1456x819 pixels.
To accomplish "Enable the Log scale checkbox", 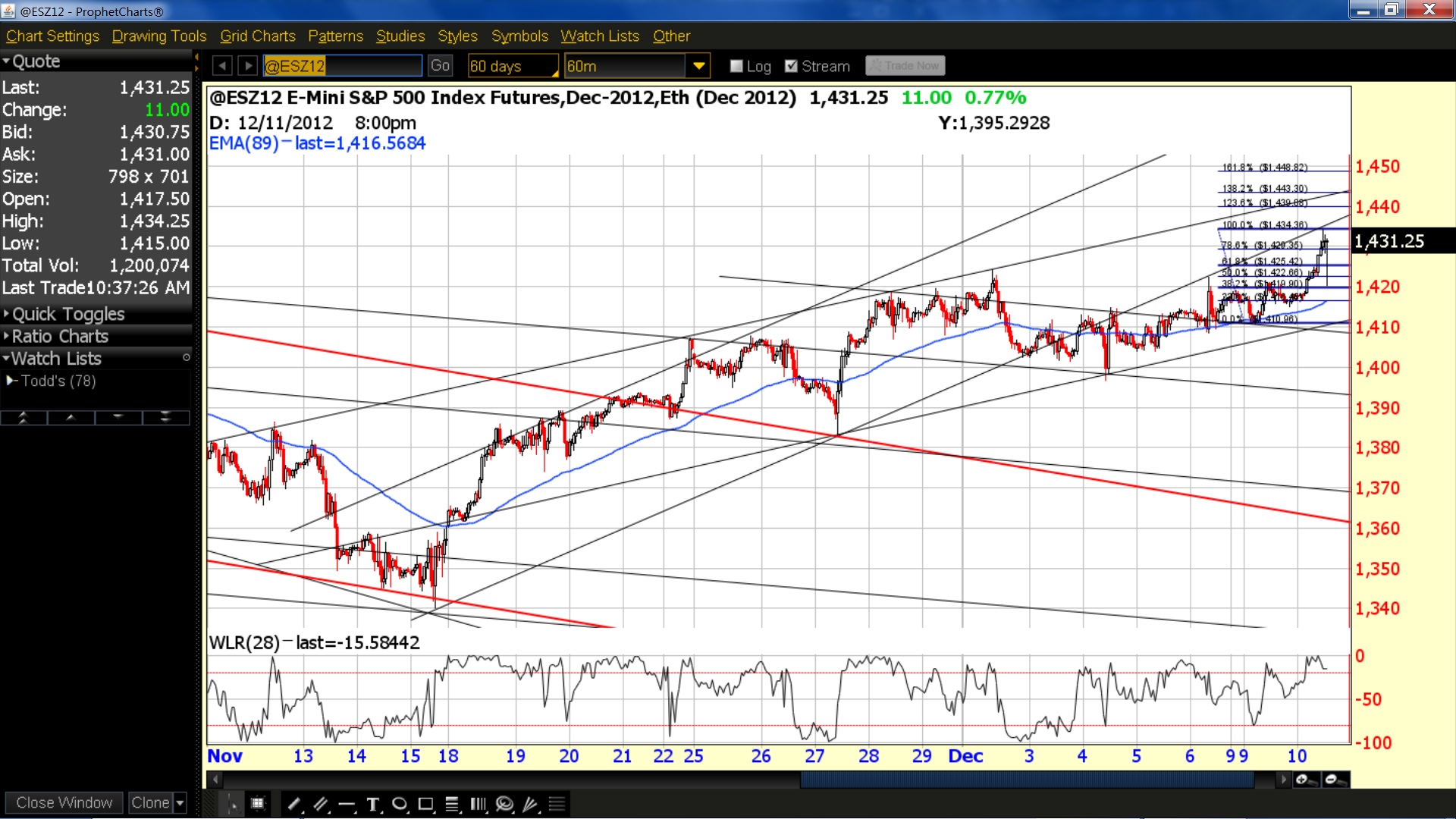I will coord(736,66).
